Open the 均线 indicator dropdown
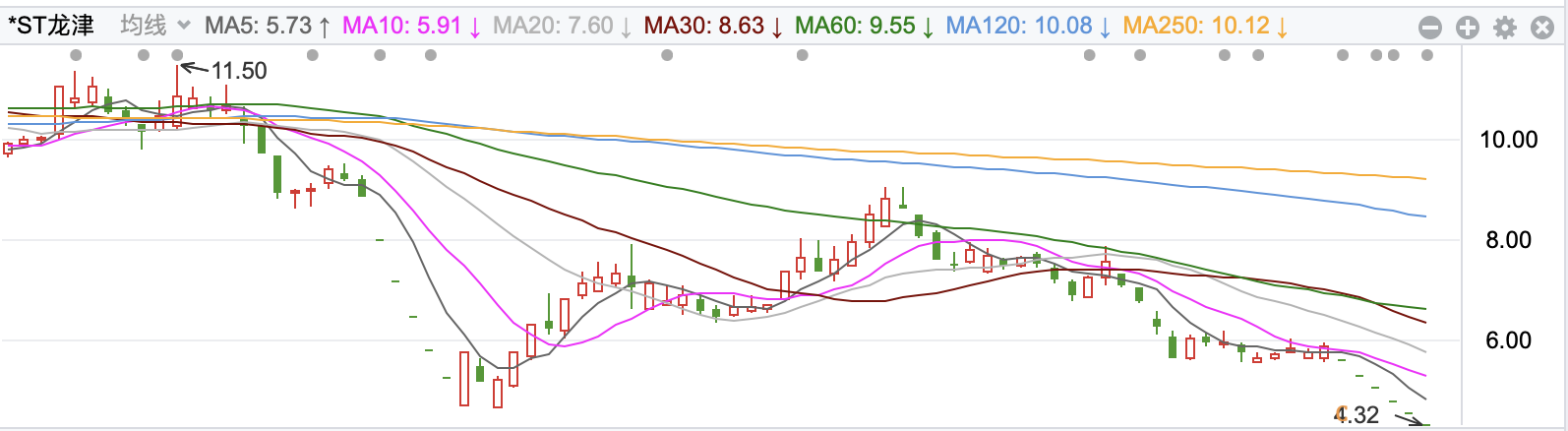 tap(155, 26)
